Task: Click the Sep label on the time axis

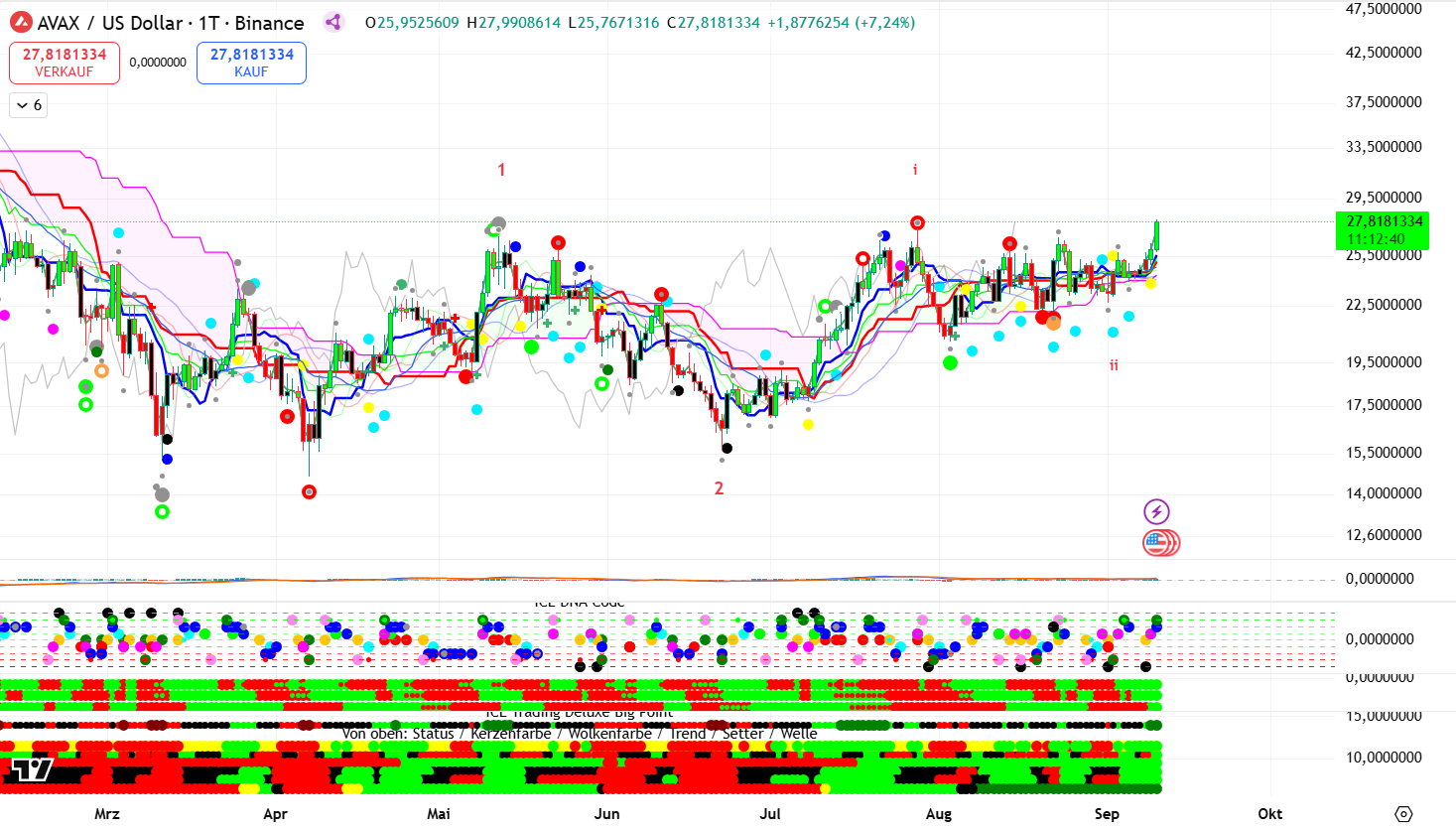Action: coord(1107,814)
